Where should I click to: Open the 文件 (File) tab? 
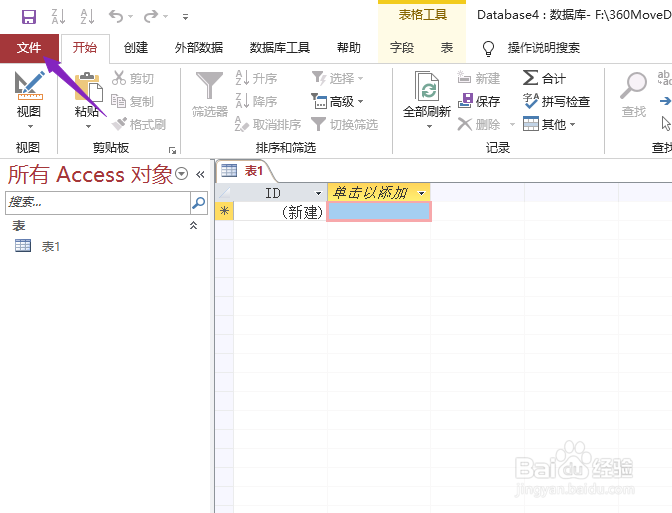[29, 48]
